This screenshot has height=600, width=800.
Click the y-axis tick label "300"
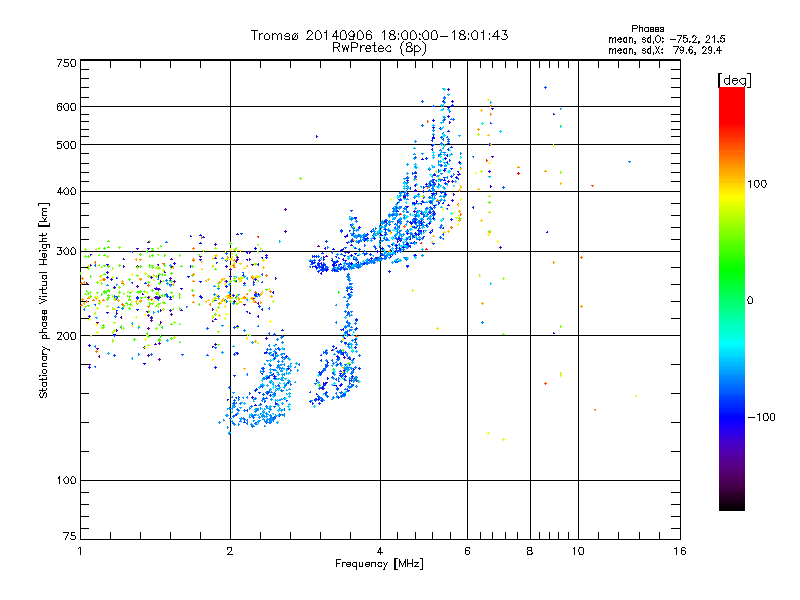[x=66, y=252]
